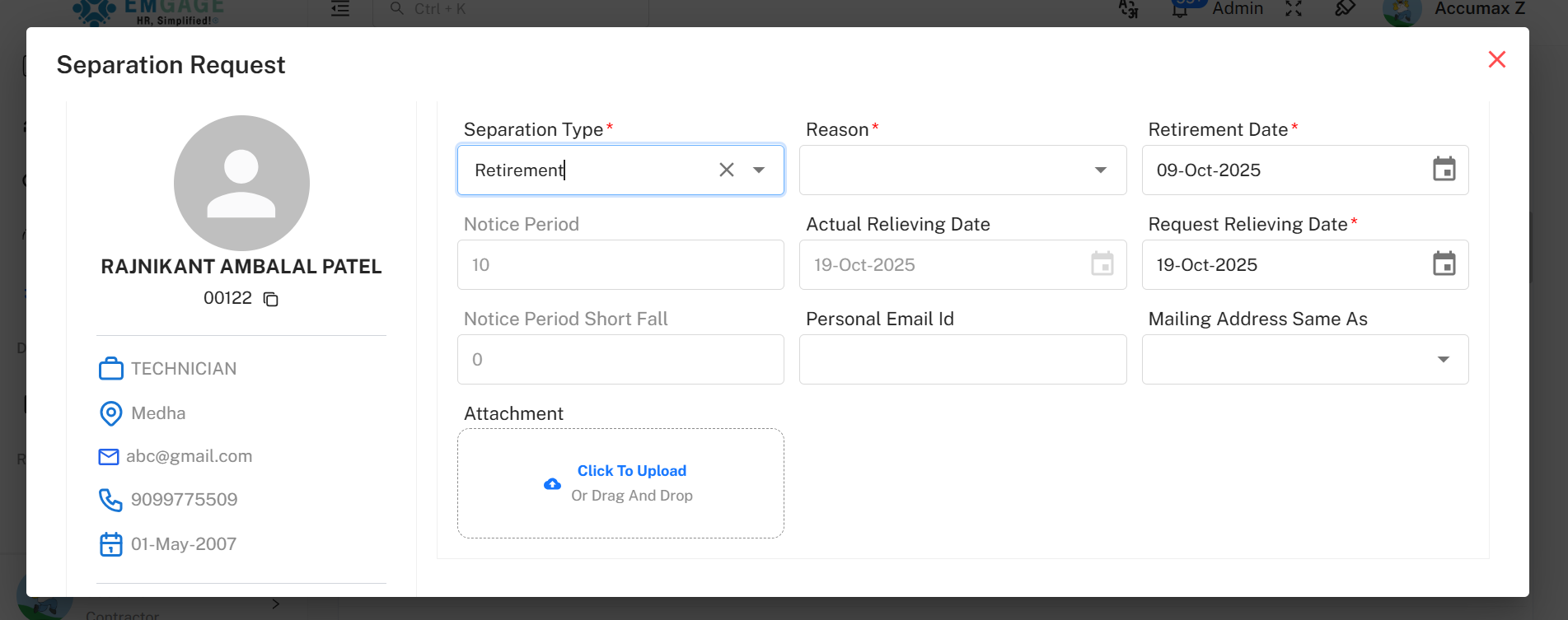Click the Notice Period Short Fall field
This screenshot has height=620, width=1568.
click(620, 359)
